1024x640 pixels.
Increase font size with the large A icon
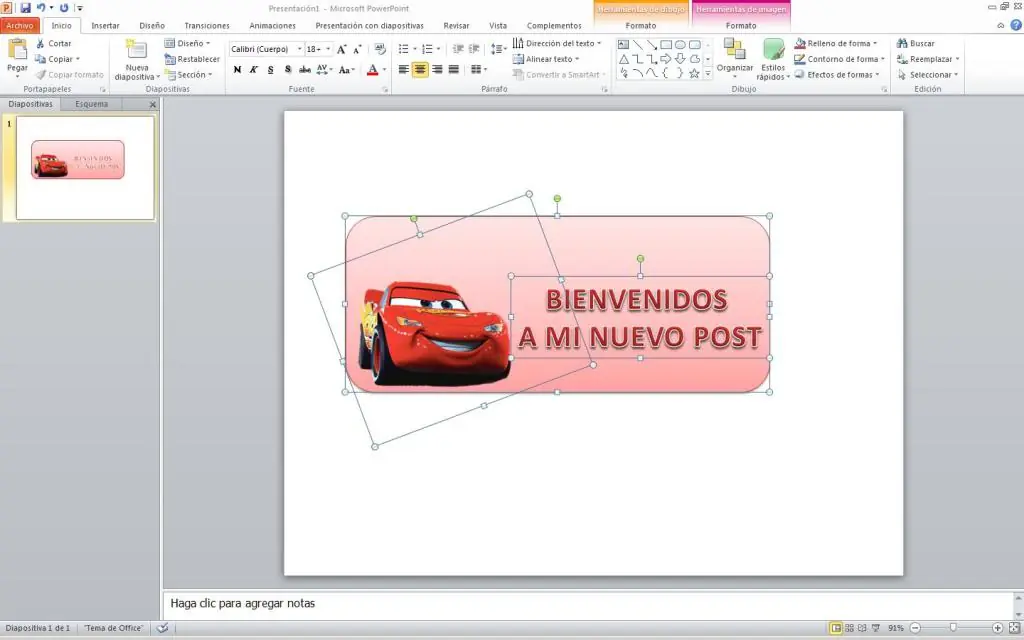coord(341,49)
